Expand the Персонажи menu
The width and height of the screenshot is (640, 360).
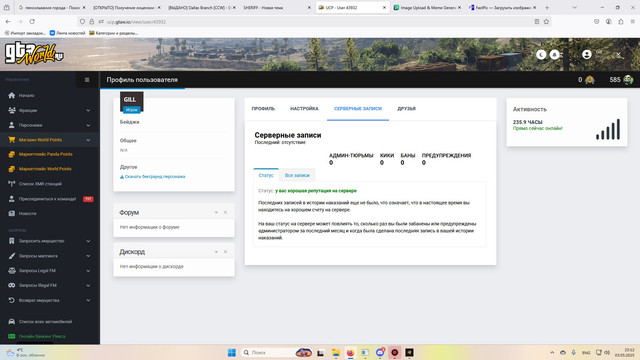(50, 125)
